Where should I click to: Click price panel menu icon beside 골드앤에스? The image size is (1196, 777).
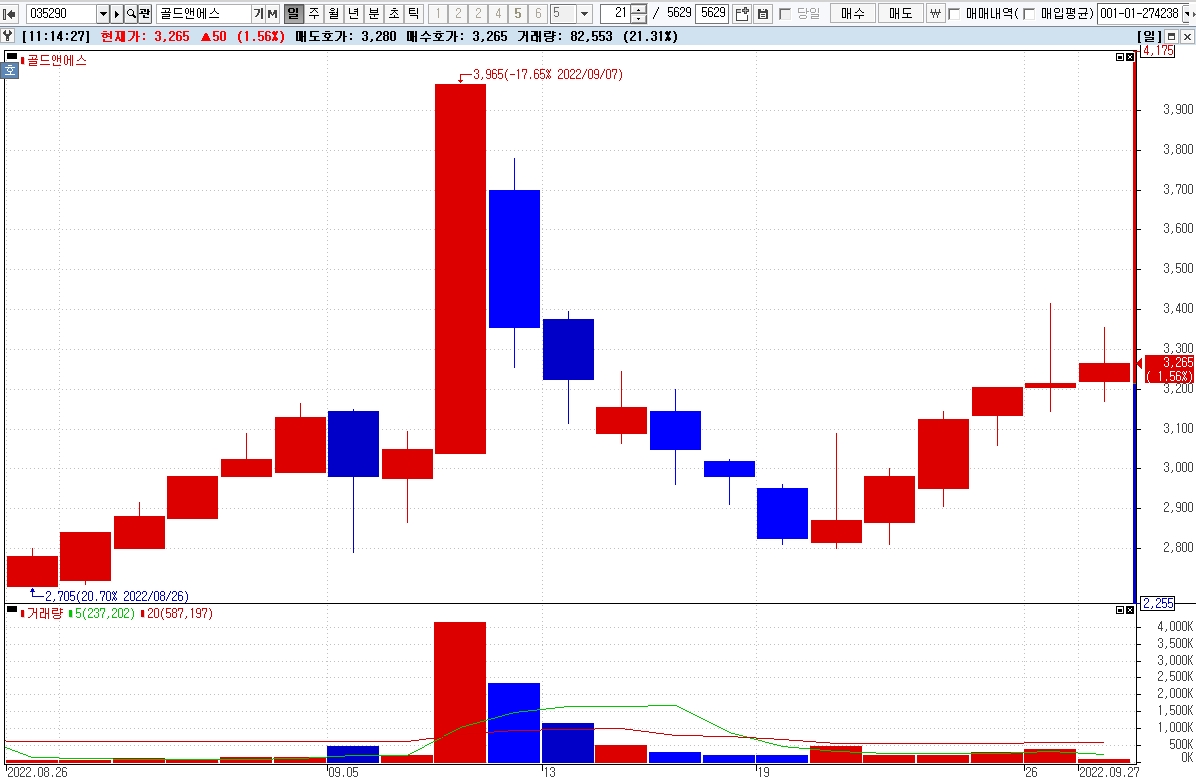(11, 57)
